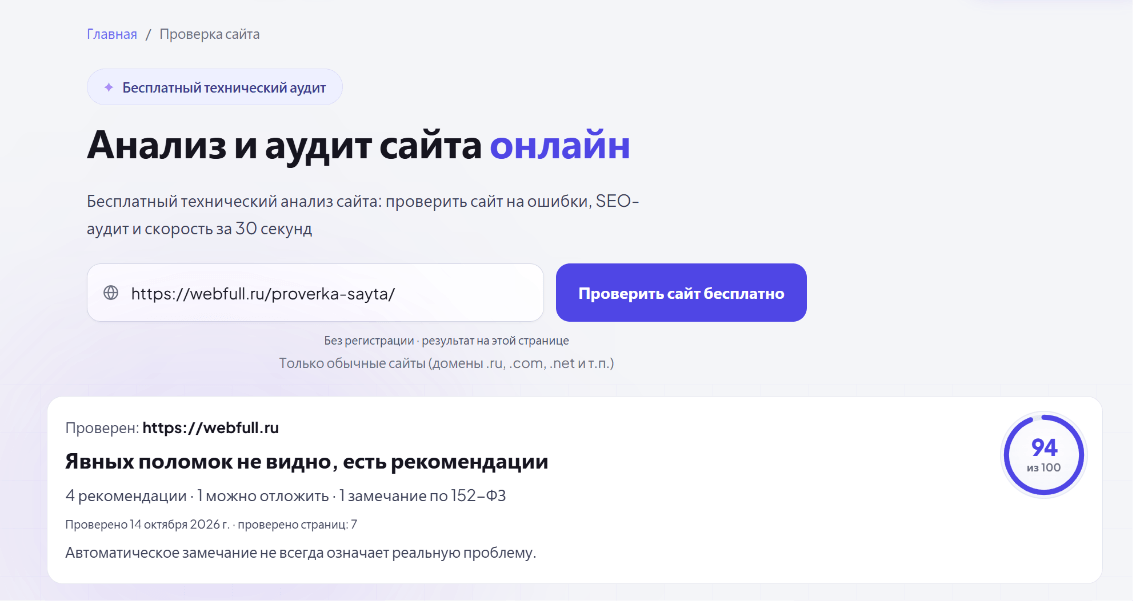The image size is (1133, 601).
Task: Click the 94 из 100 score ring
Action: pos(1044,455)
